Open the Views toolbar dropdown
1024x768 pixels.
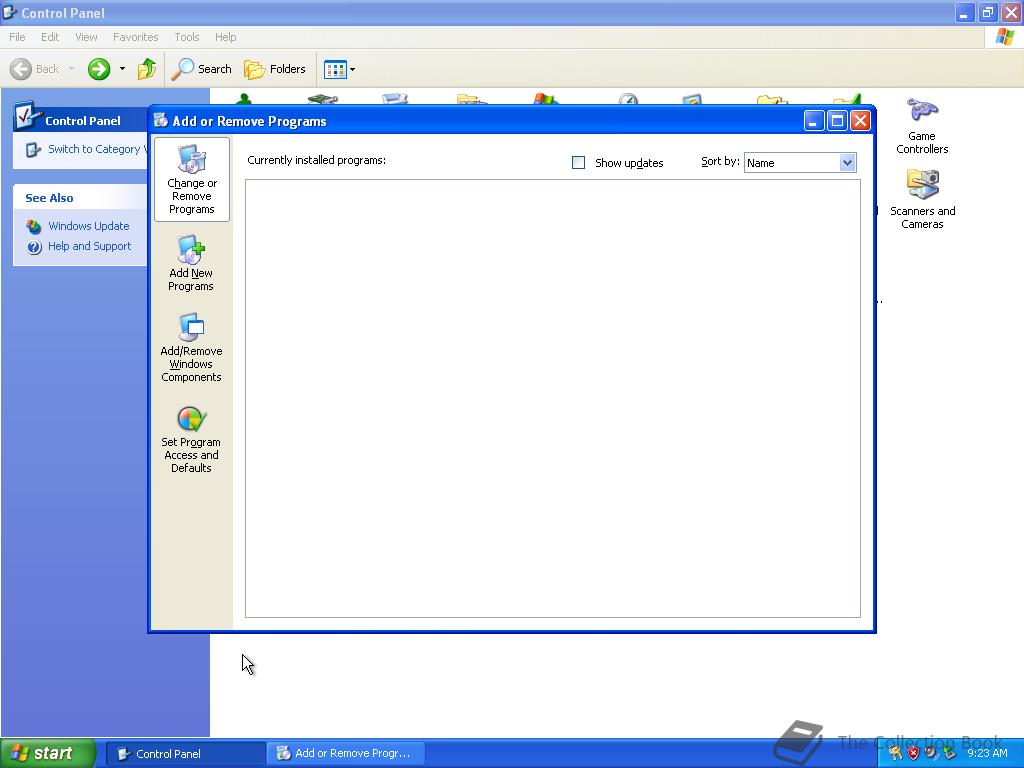[340, 69]
